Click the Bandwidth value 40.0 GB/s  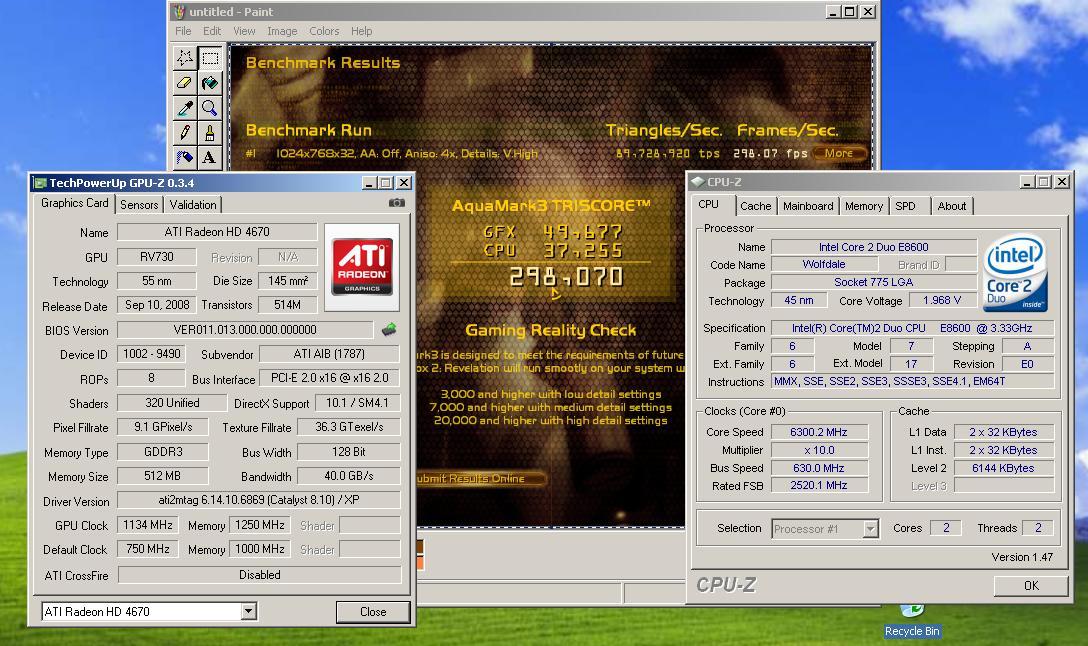[x=349, y=476]
